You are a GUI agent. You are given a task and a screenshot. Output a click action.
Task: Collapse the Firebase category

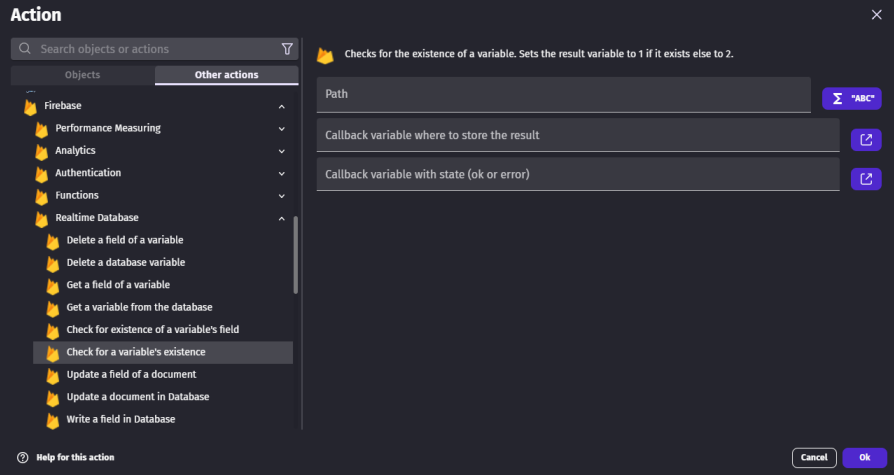point(282,107)
